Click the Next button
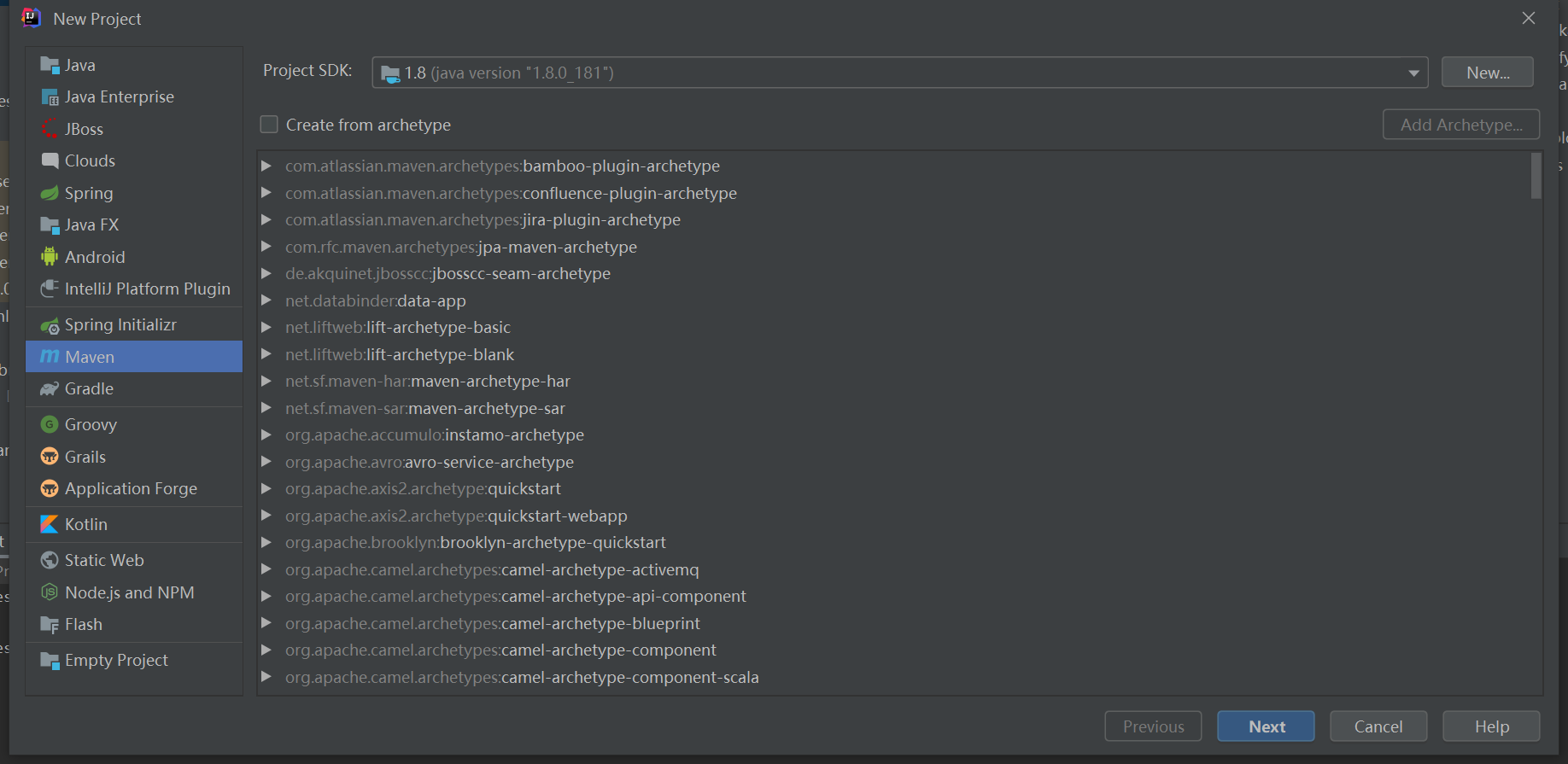Image resolution: width=1568 pixels, height=764 pixels. point(1266,726)
